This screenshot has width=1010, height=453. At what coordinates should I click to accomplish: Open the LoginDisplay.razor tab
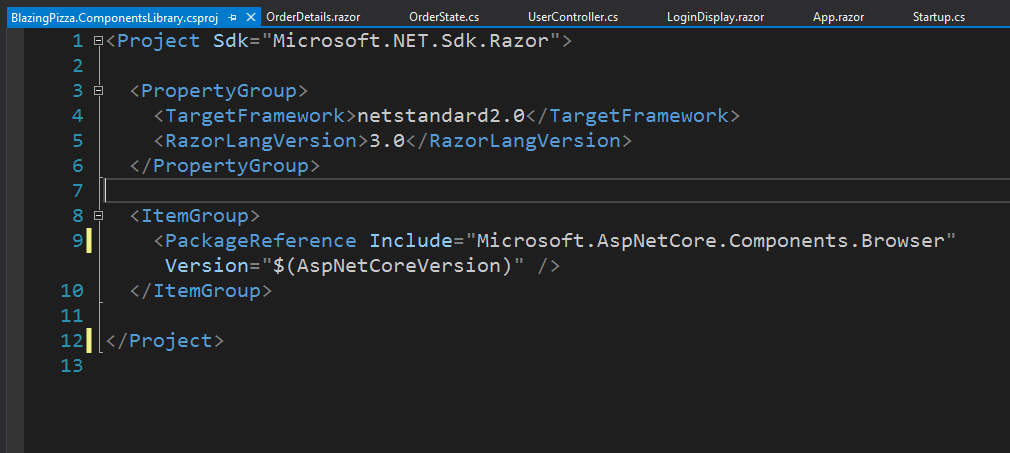click(716, 17)
